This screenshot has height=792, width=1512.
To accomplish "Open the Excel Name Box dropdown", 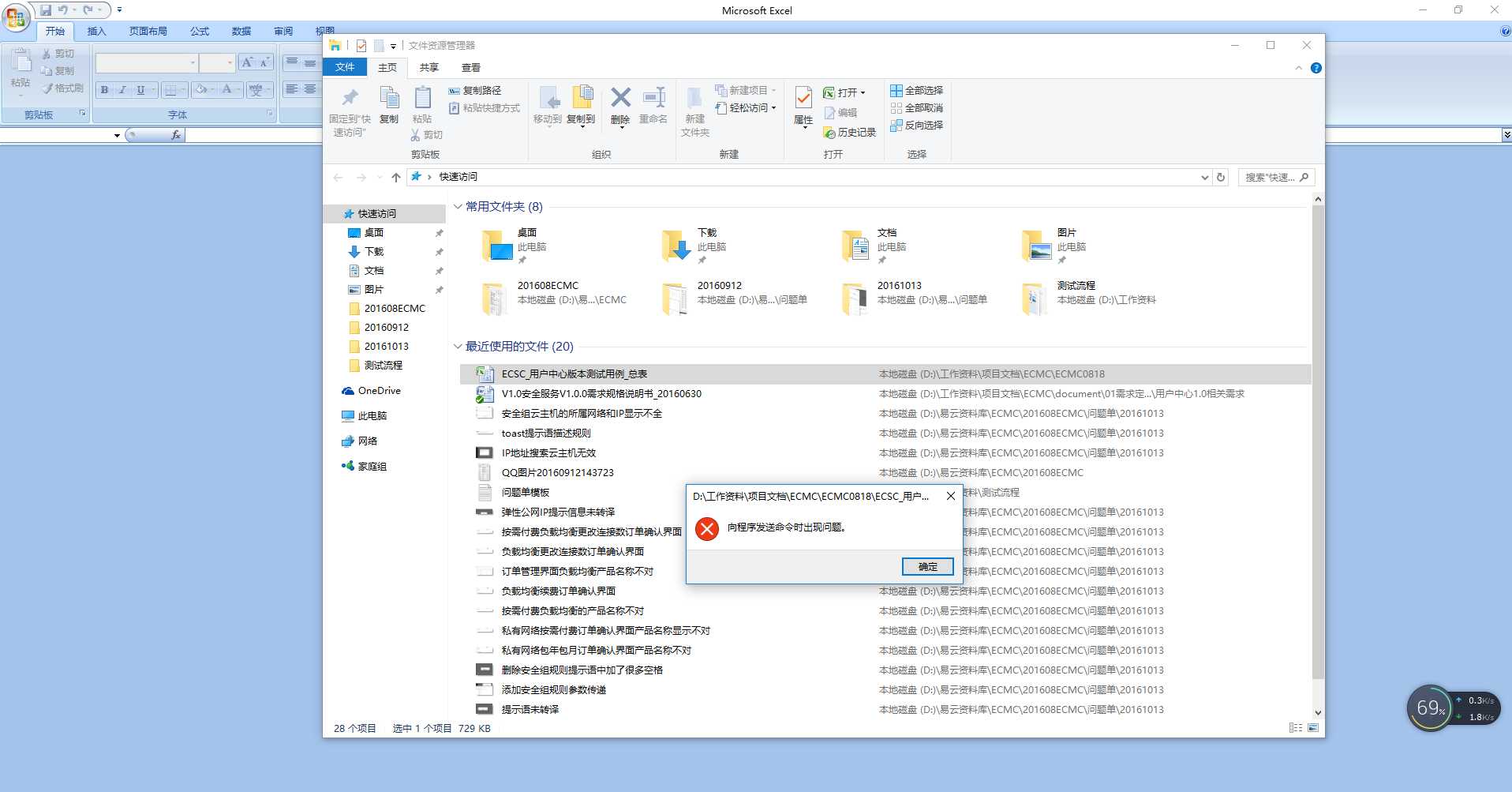I will pos(117,136).
